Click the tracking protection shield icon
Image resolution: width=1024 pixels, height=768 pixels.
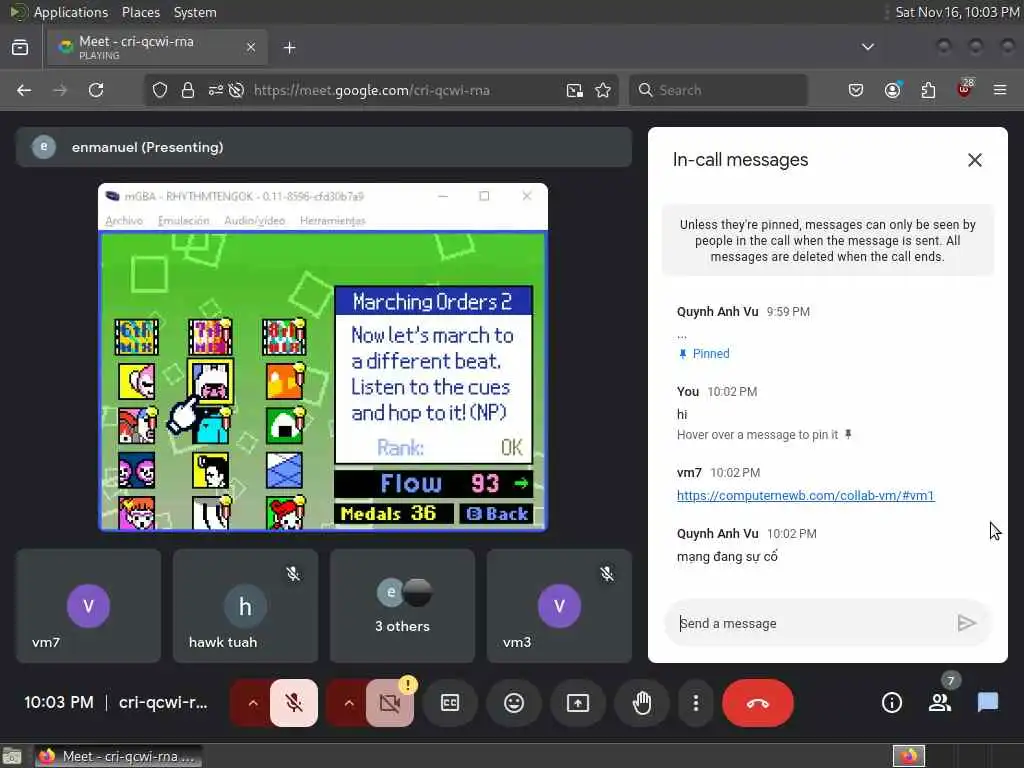(x=160, y=90)
